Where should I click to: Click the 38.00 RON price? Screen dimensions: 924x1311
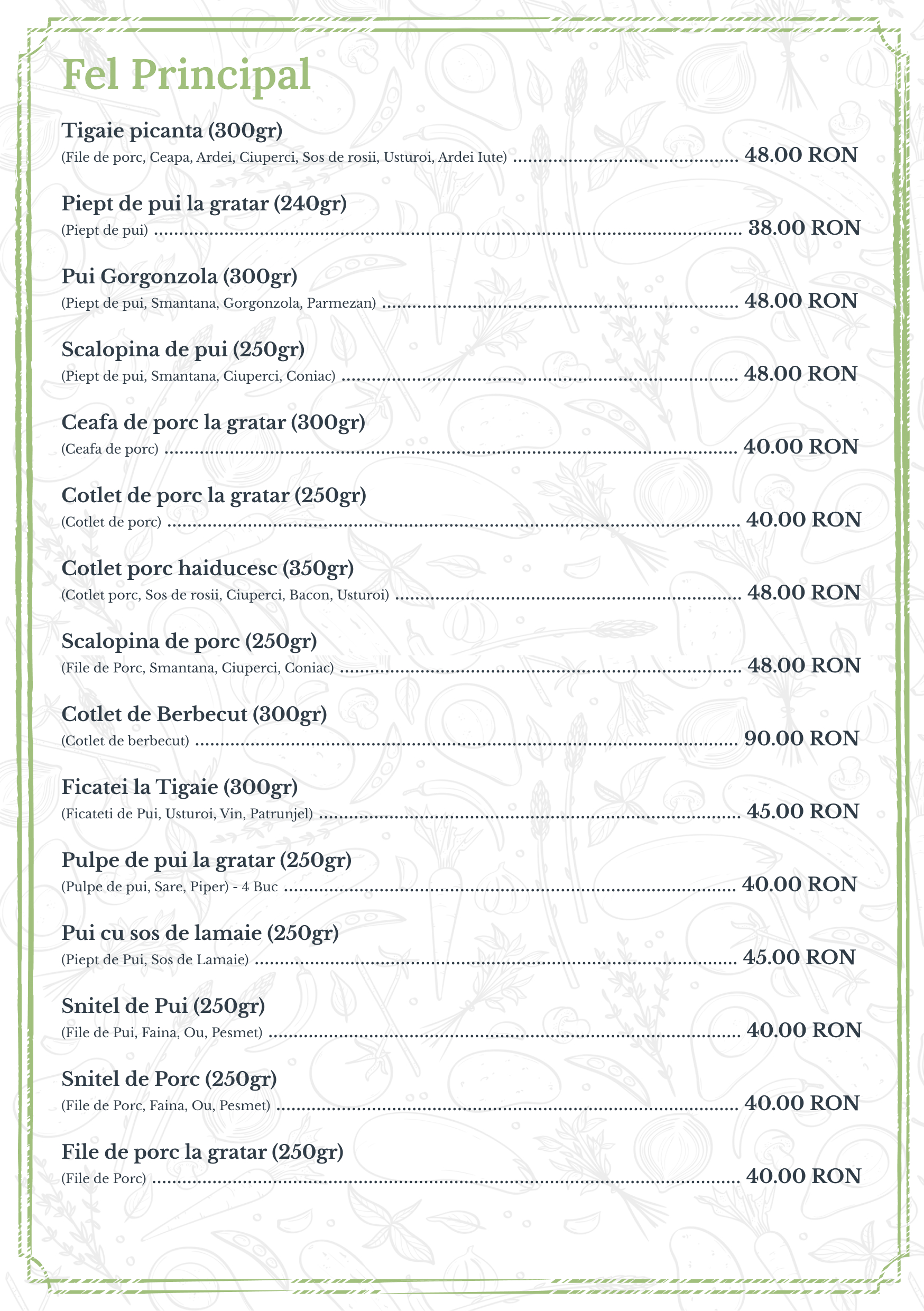[x=804, y=228]
